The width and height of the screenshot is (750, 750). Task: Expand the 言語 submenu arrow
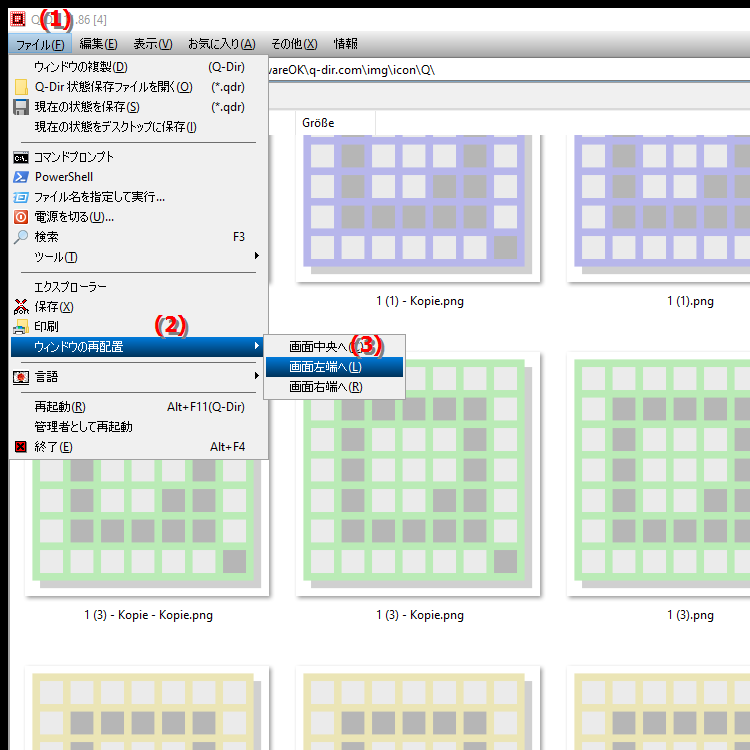click(256, 376)
